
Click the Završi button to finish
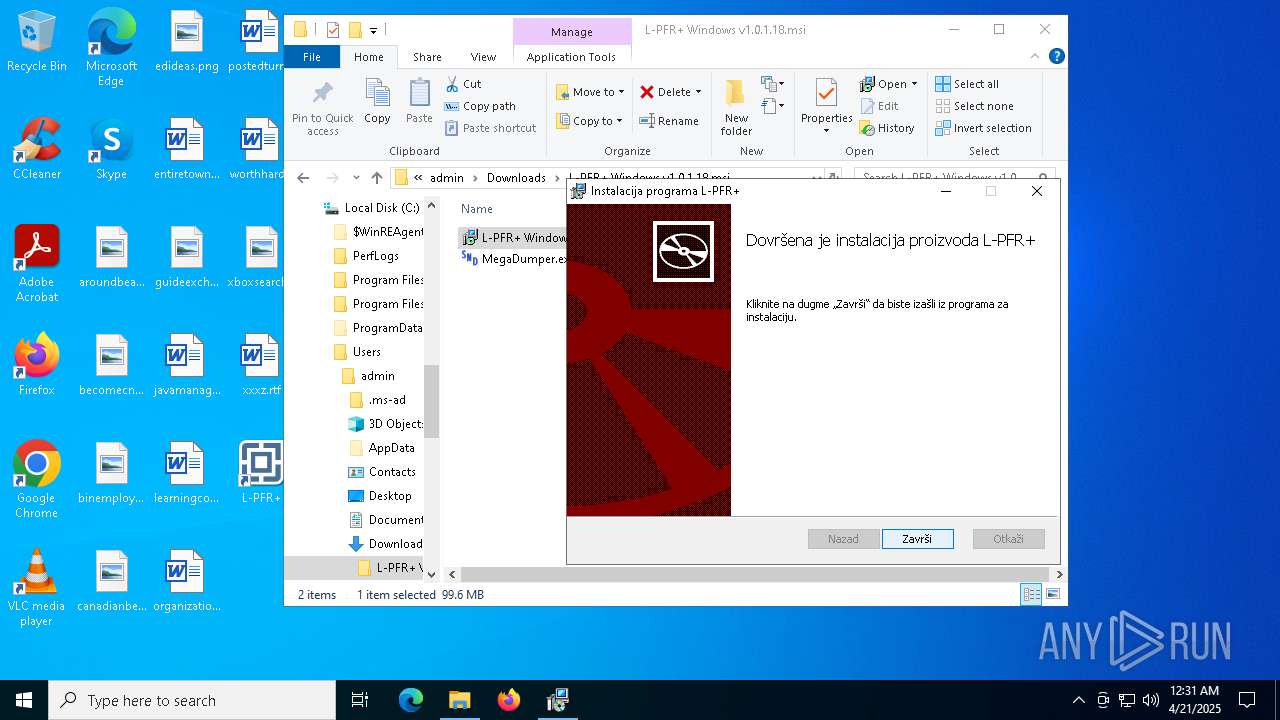(x=917, y=539)
